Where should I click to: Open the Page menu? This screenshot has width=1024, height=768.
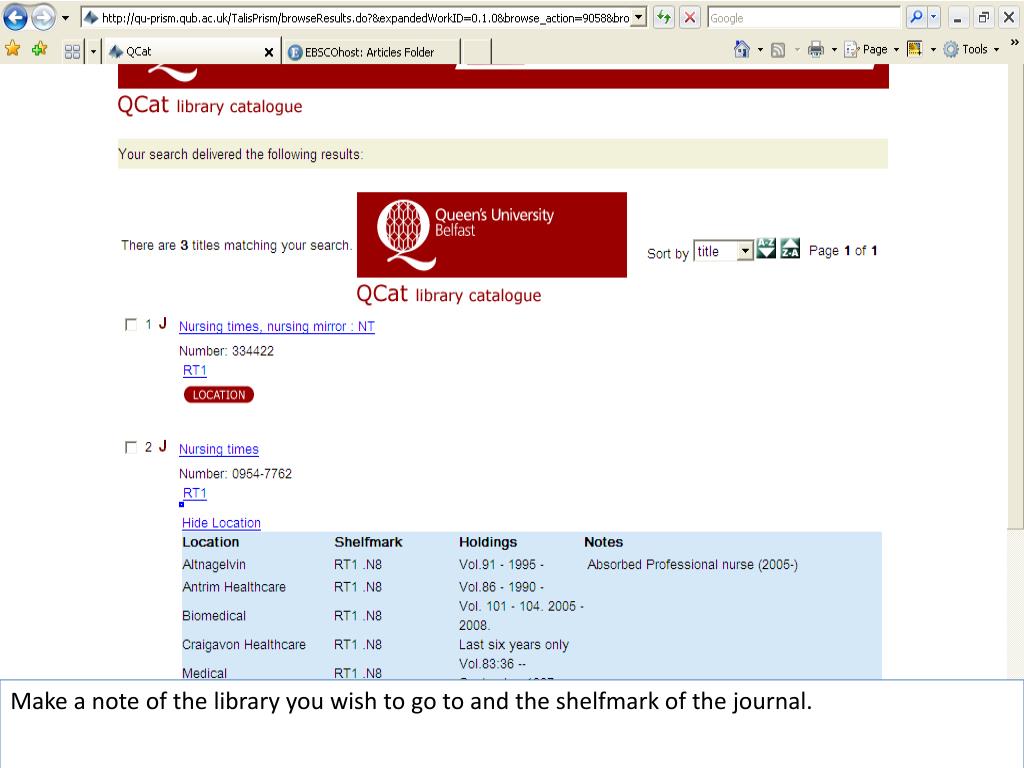tap(871, 50)
